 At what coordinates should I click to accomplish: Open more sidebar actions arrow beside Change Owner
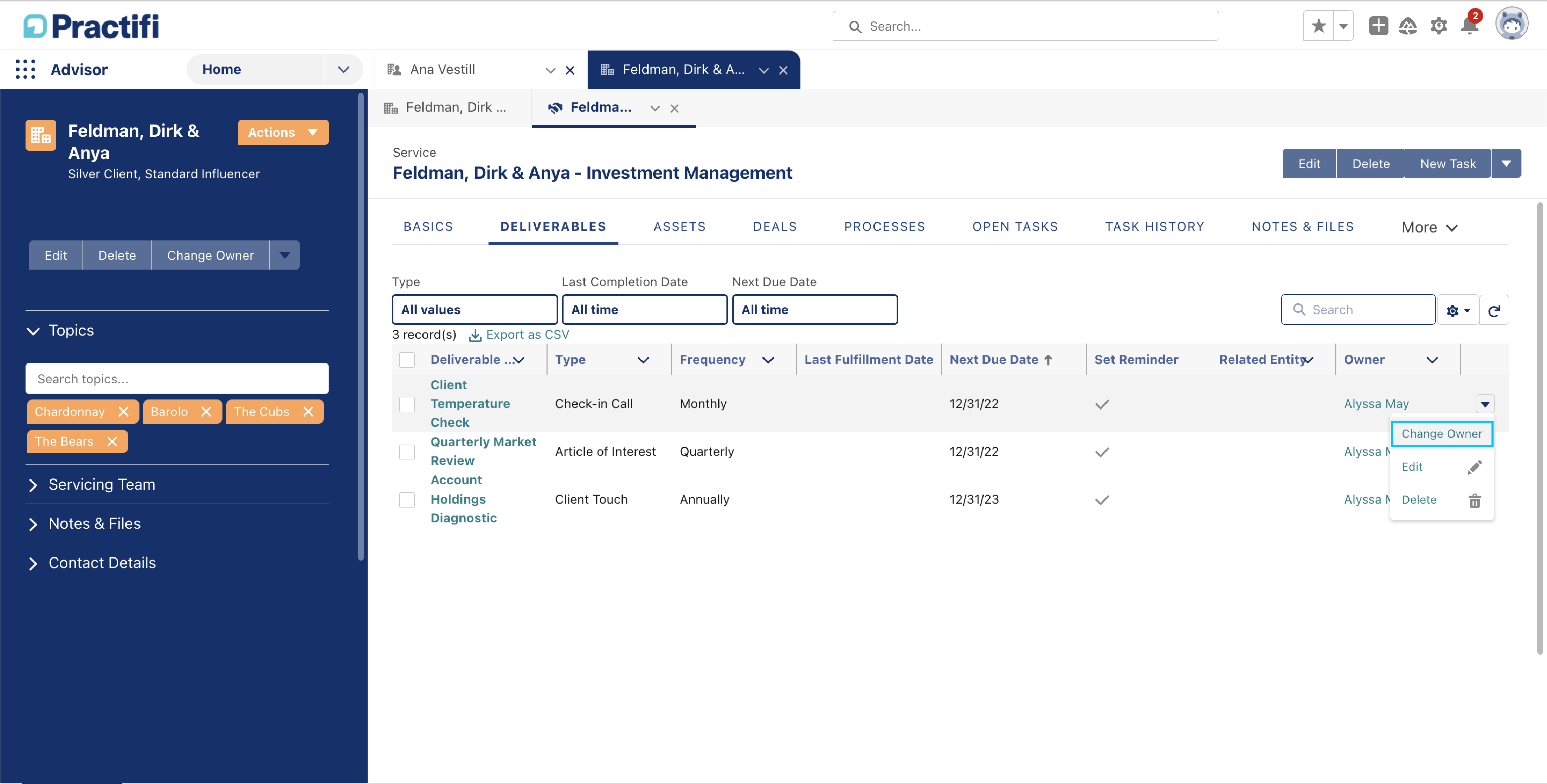(285, 255)
